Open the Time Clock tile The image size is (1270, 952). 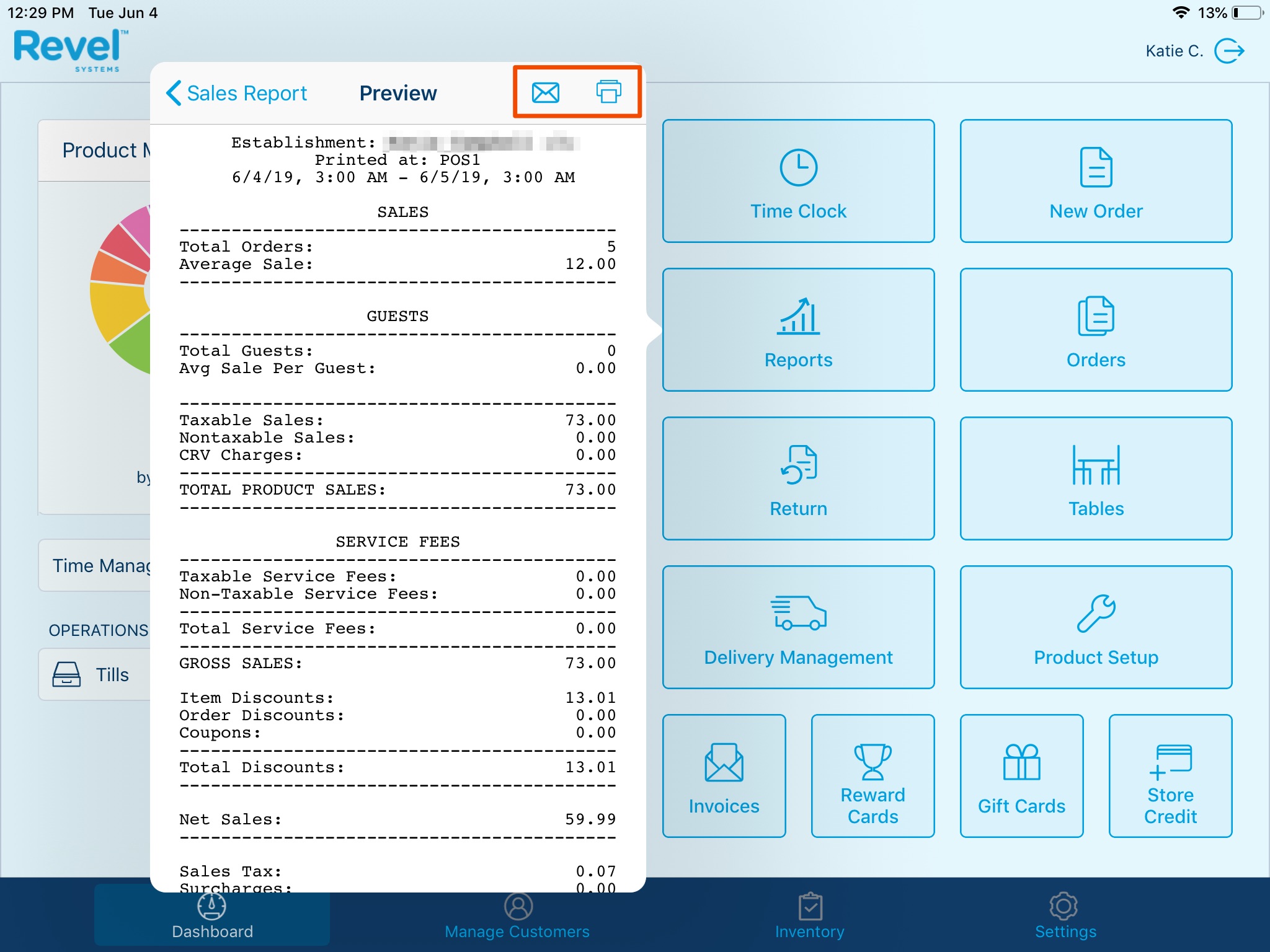coord(798,181)
